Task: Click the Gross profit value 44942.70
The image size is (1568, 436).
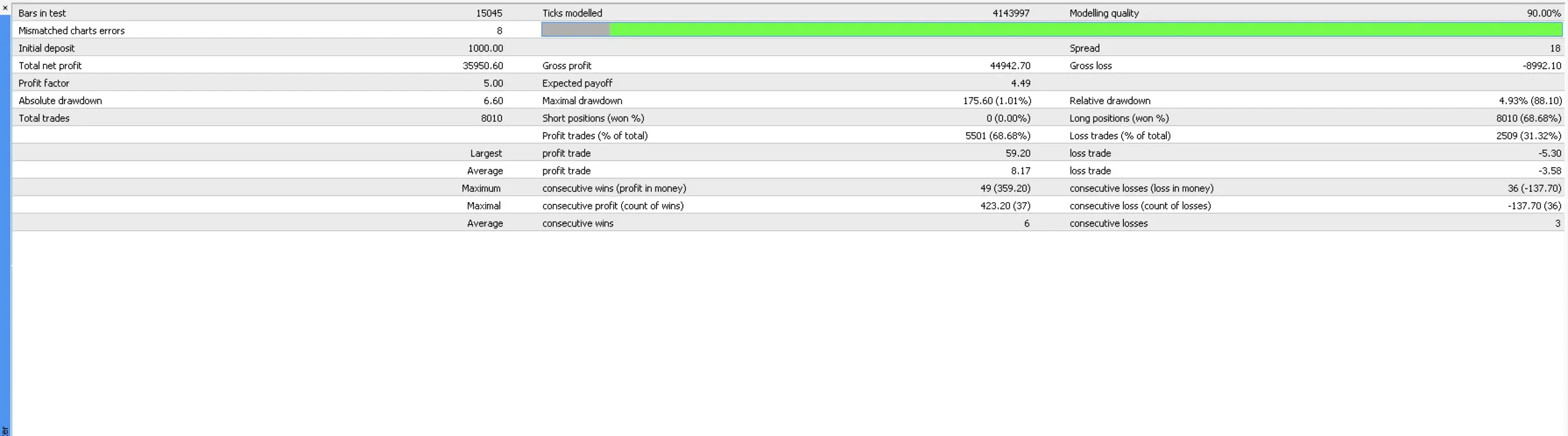Action: click(x=1010, y=66)
